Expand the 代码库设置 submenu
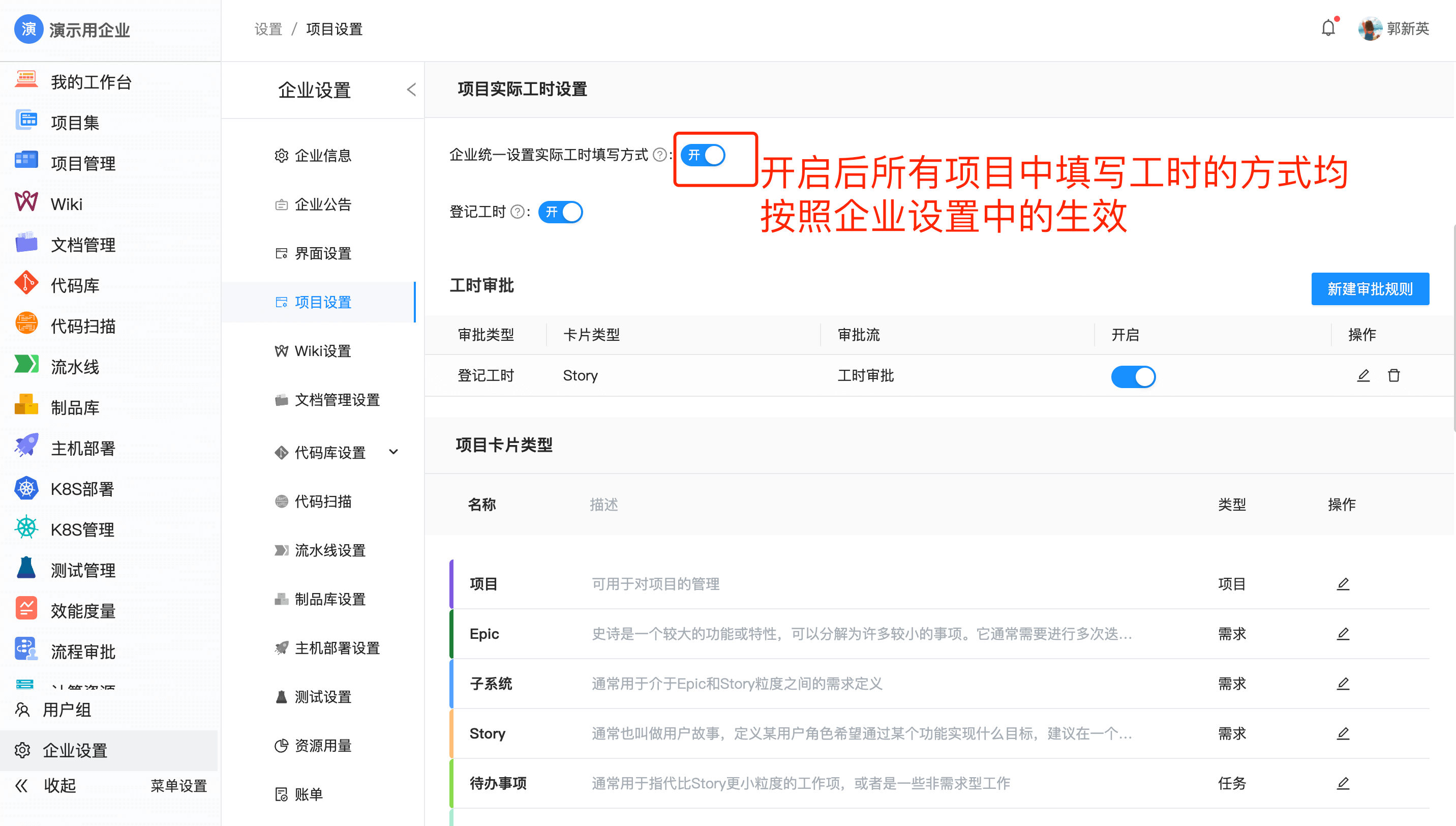The height and width of the screenshot is (826, 1456). click(393, 452)
